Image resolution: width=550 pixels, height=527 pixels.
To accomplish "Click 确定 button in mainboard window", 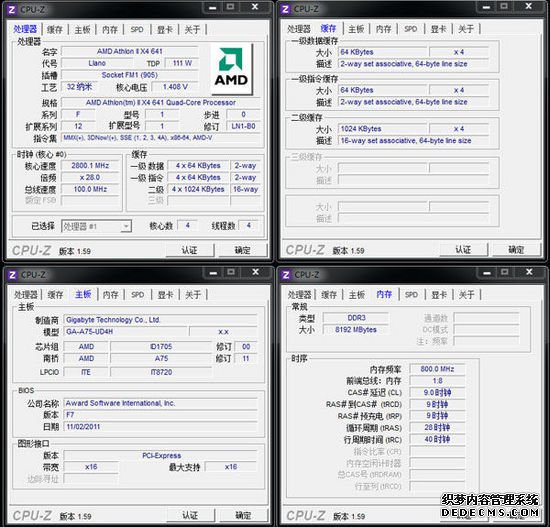I will click(243, 515).
